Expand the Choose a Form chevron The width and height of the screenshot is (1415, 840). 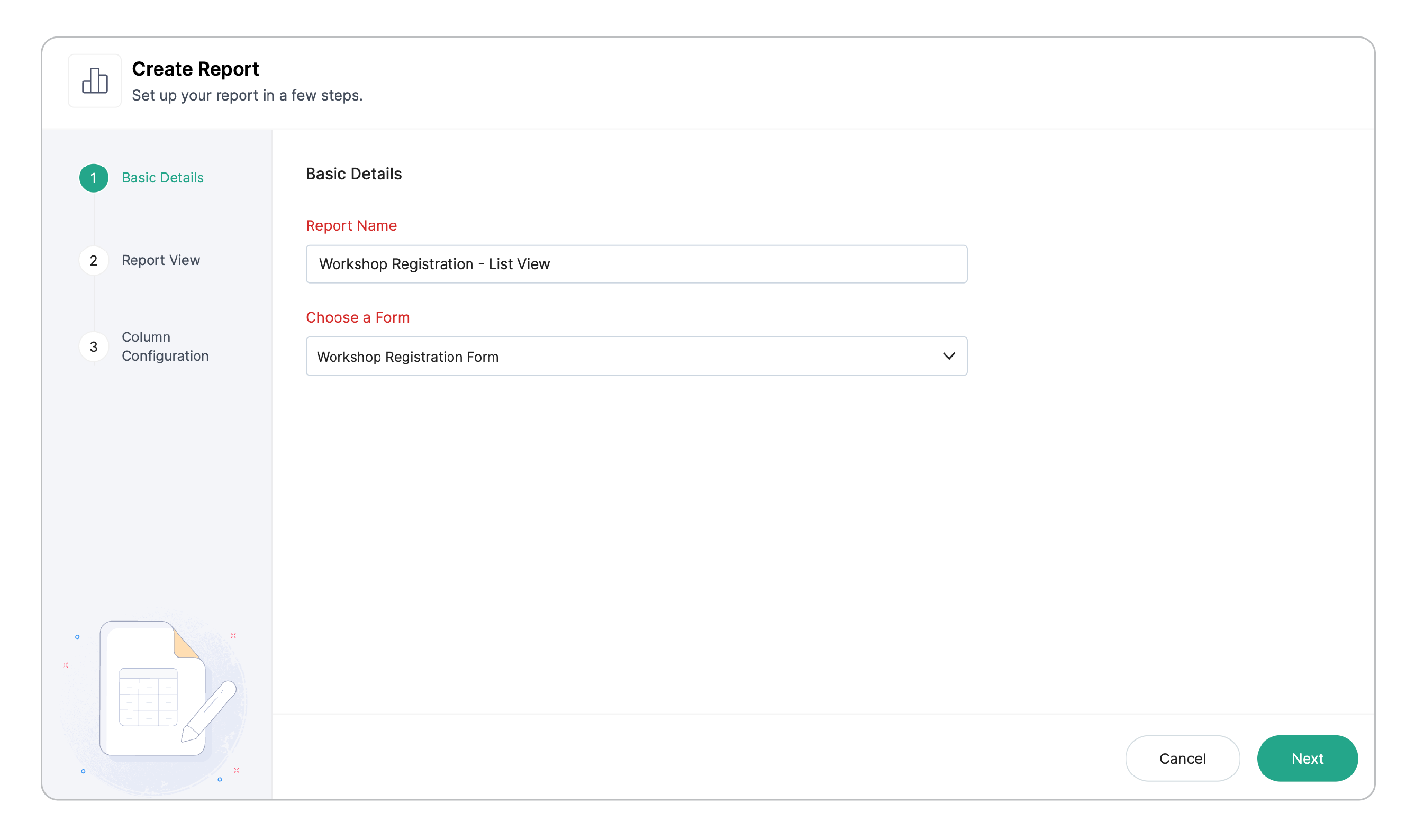(949, 356)
